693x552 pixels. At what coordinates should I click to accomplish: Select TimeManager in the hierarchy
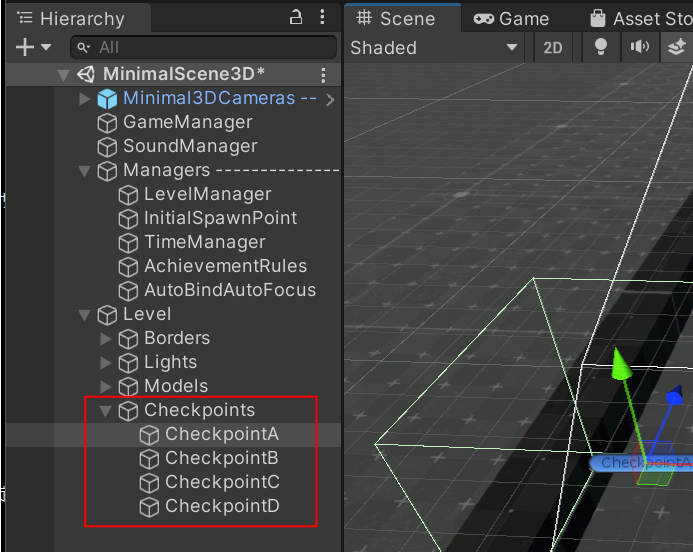[x=205, y=242]
